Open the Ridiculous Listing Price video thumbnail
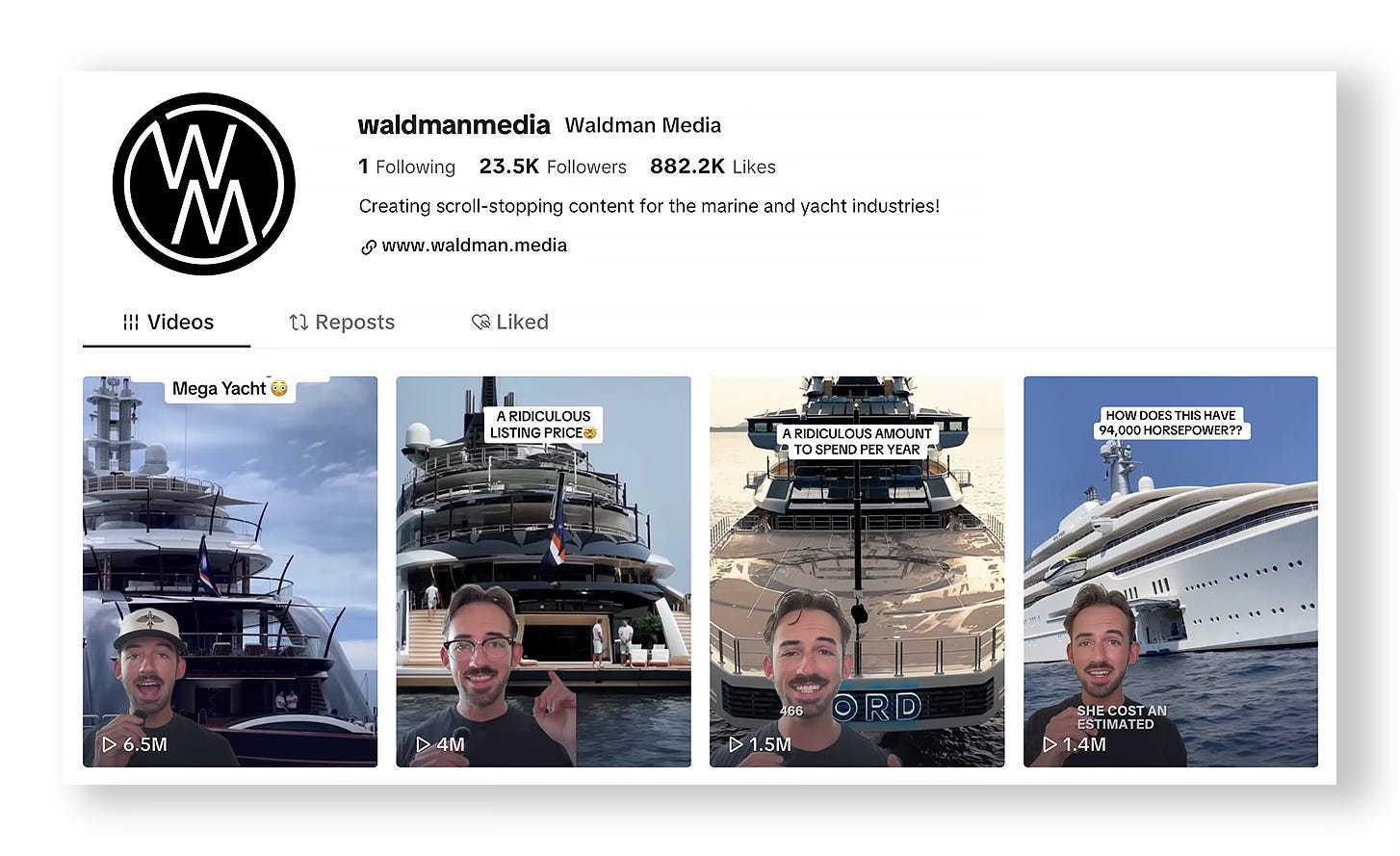 tap(543, 572)
